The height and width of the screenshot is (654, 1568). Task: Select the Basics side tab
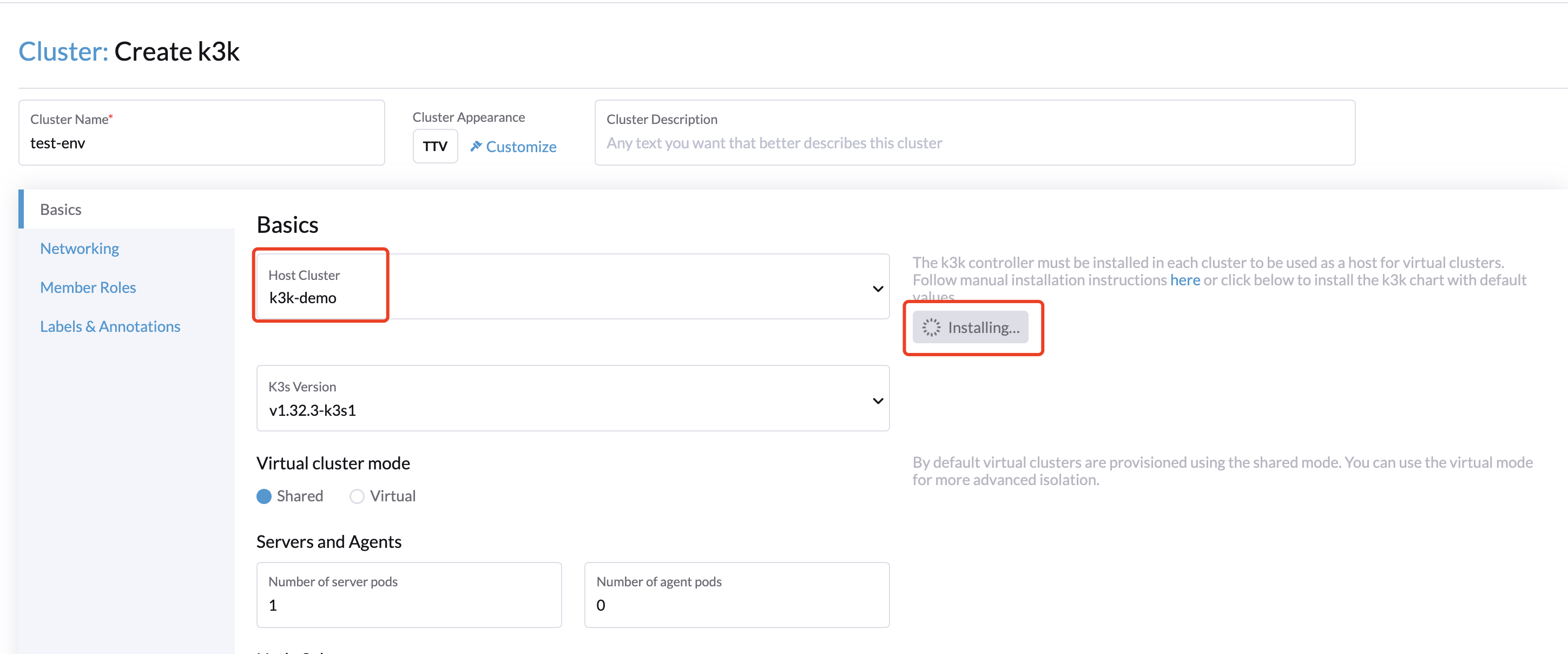[x=61, y=210]
